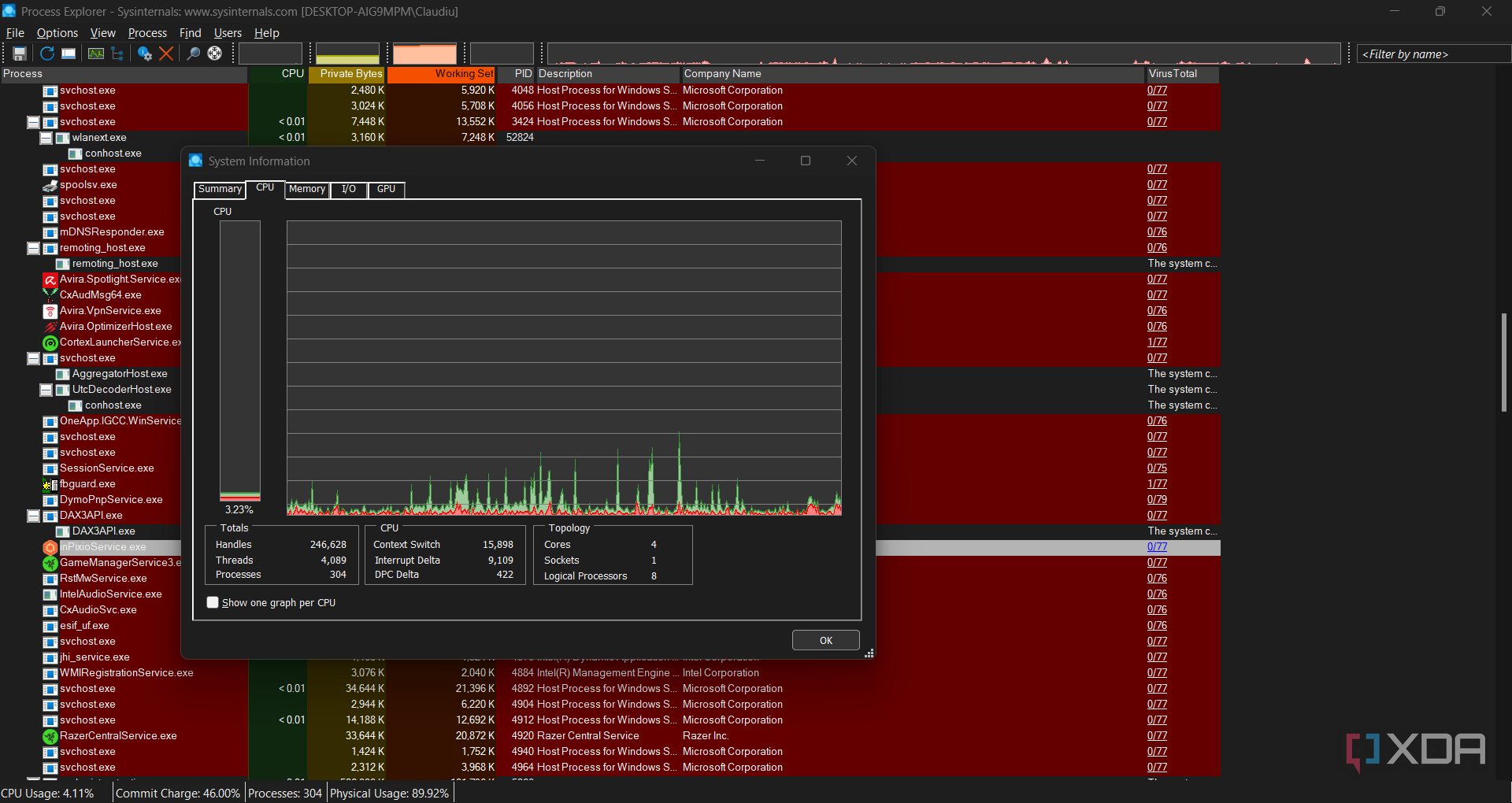This screenshot has width=1512, height=803.
Task: Toggle the lower pane view
Action: tap(68, 53)
